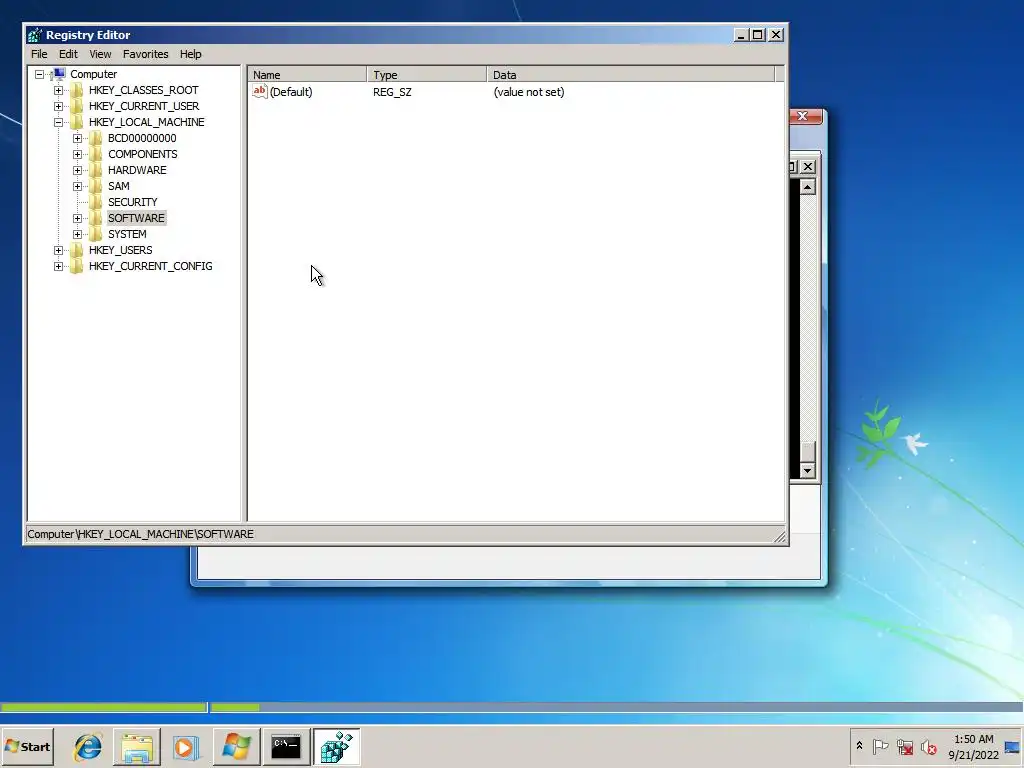
Task: Click HKEY_CURRENT_USER folder icon
Action: coord(76,106)
